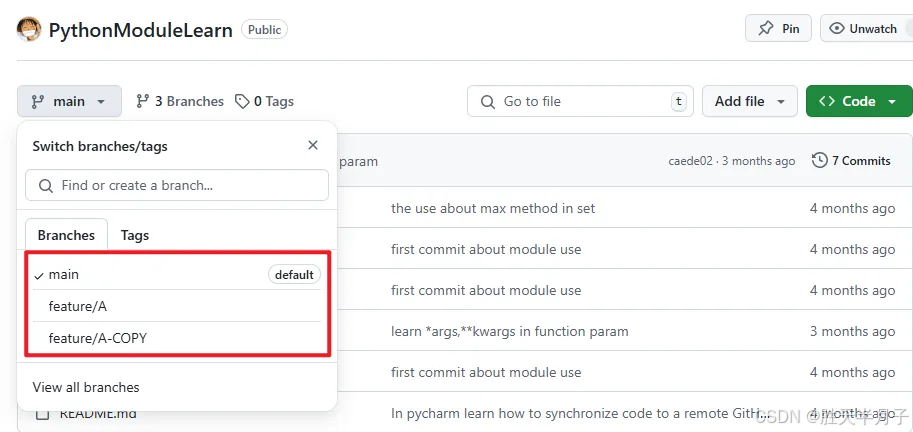Open the green Code dropdown button
This screenshot has width=913, height=432.
coord(859,101)
